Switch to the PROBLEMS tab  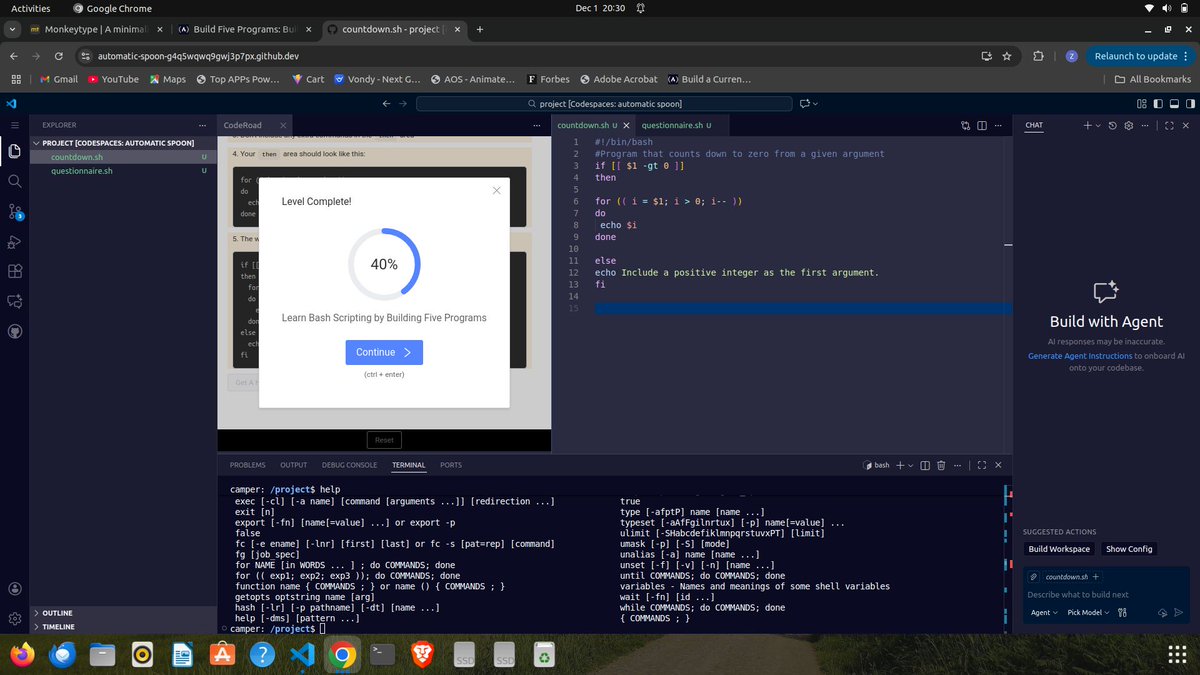coord(248,465)
